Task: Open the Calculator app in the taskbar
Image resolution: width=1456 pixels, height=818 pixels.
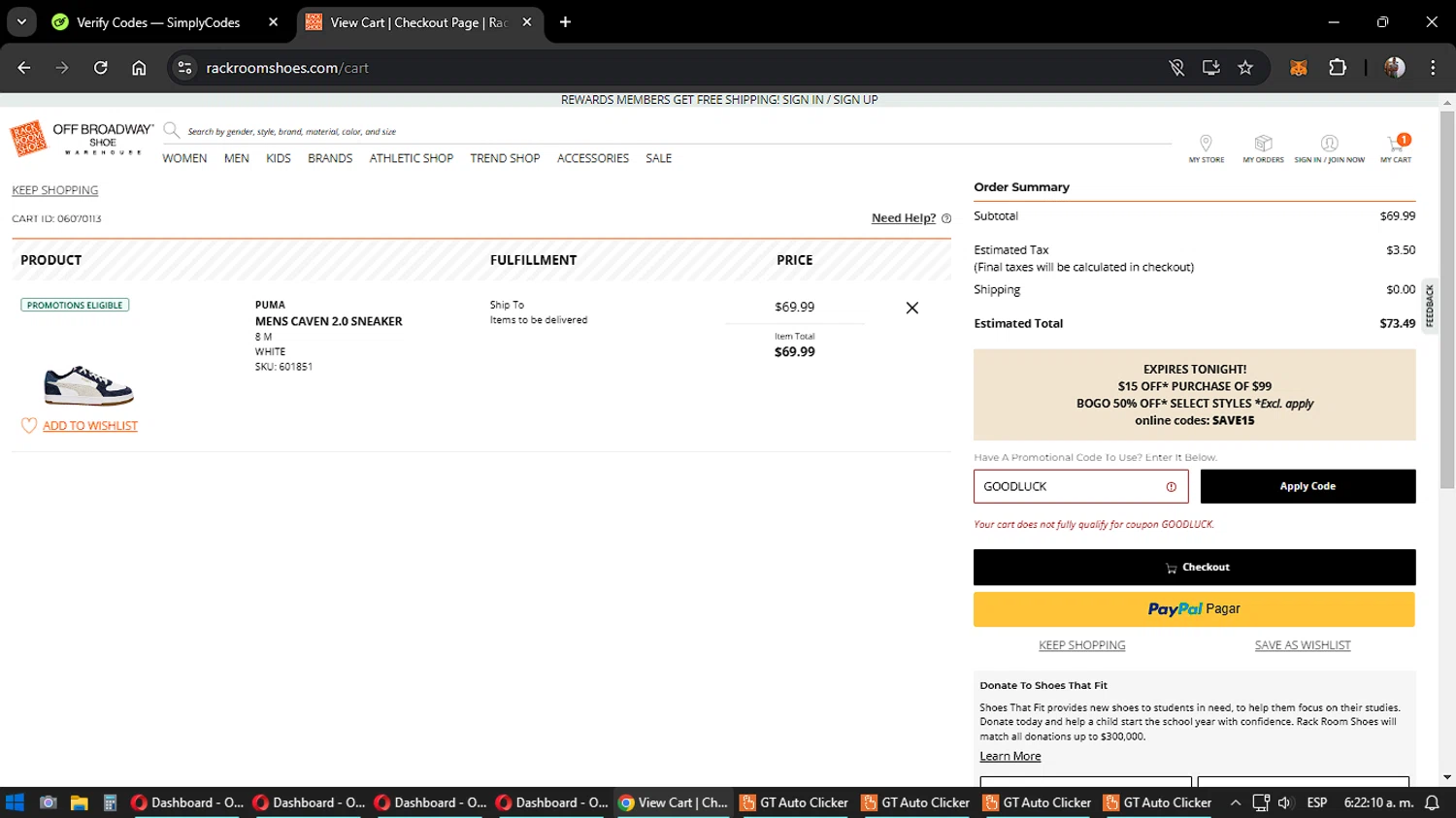Action: 110,802
